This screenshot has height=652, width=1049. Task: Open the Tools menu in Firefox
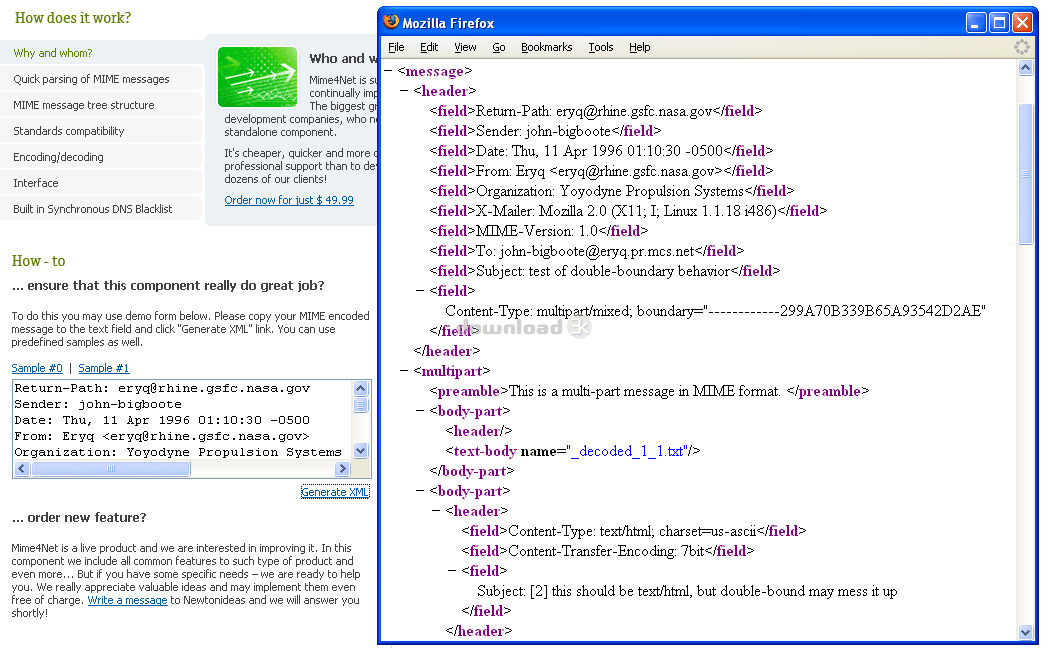tap(601, 47)
